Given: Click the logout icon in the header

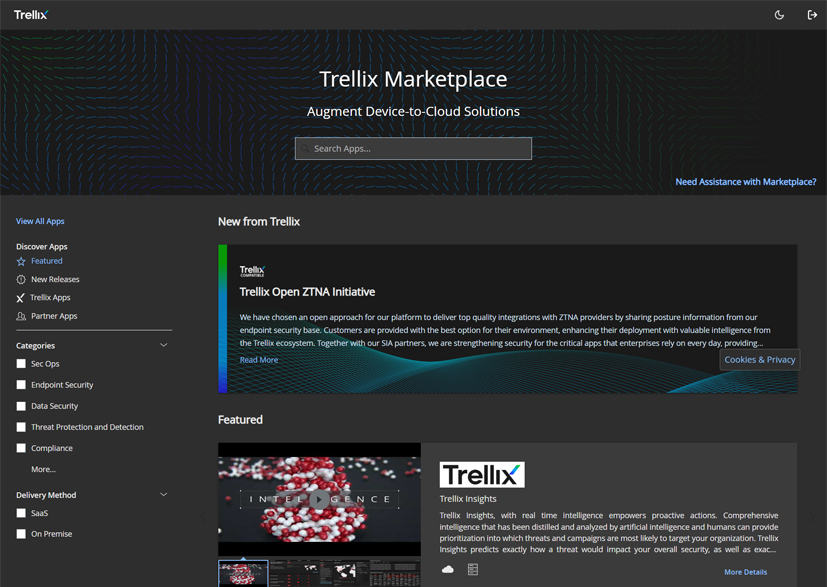Looking at the screenshot, I should (812, 15).
